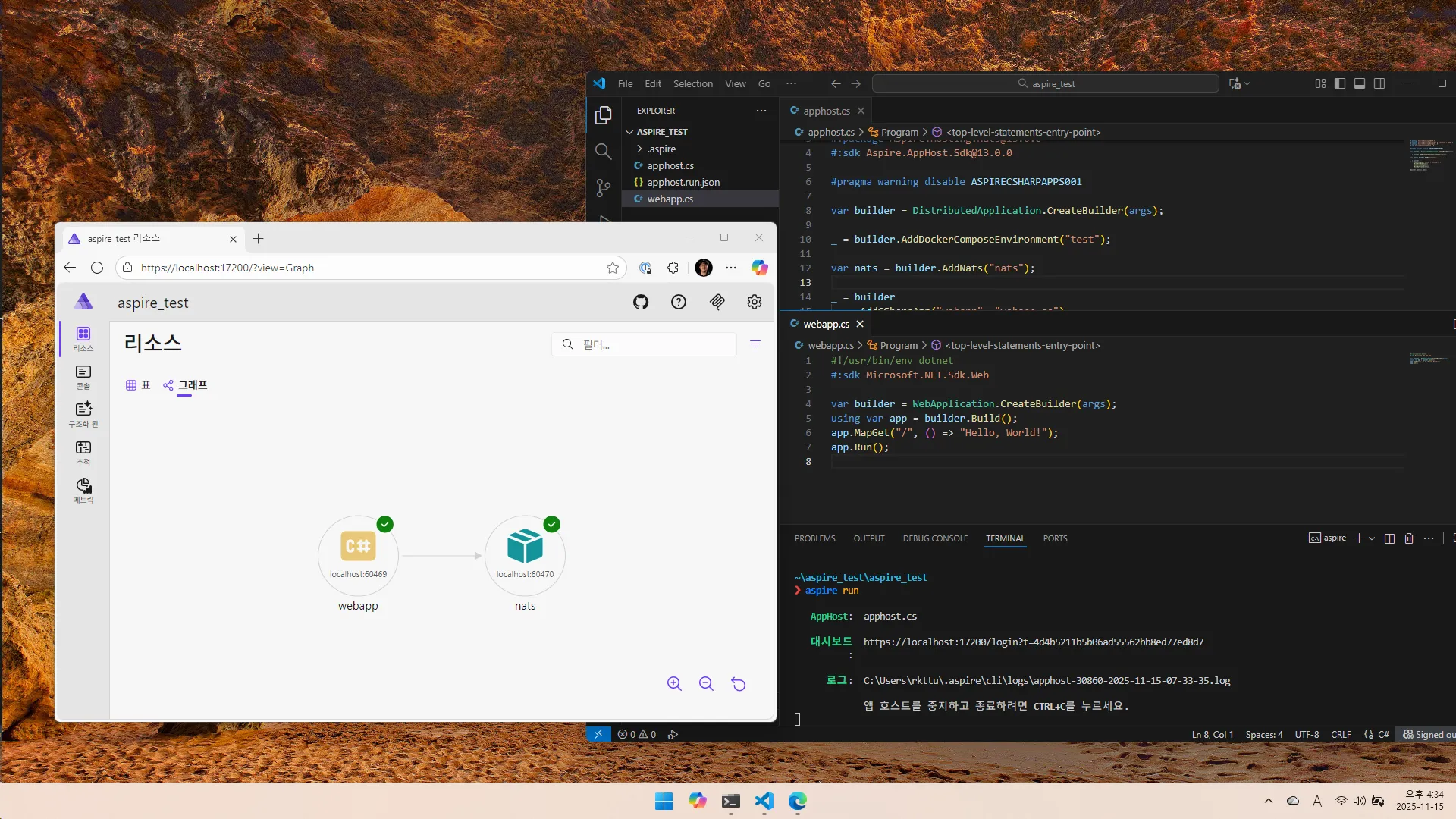
Task: Open the GitHub repo icon on the dashboard
Action: coord(641,302)
